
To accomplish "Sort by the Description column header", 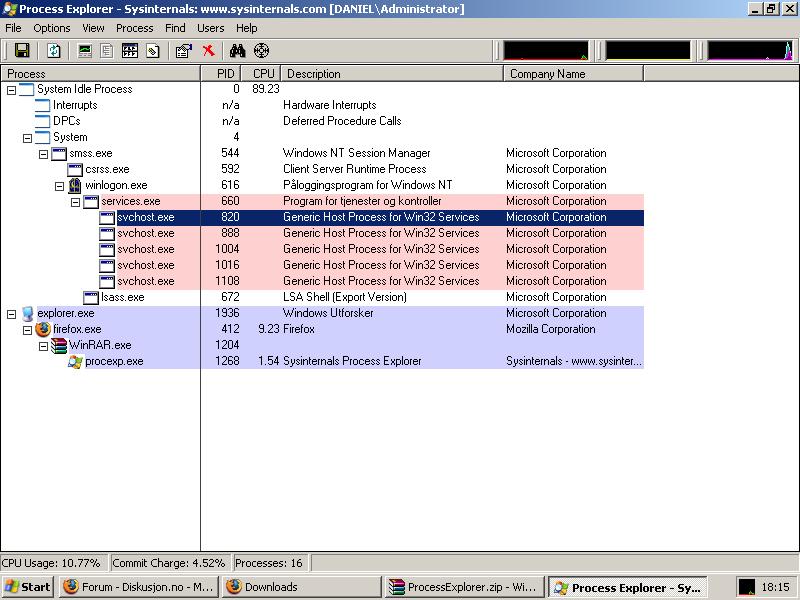I will [392, 74].
